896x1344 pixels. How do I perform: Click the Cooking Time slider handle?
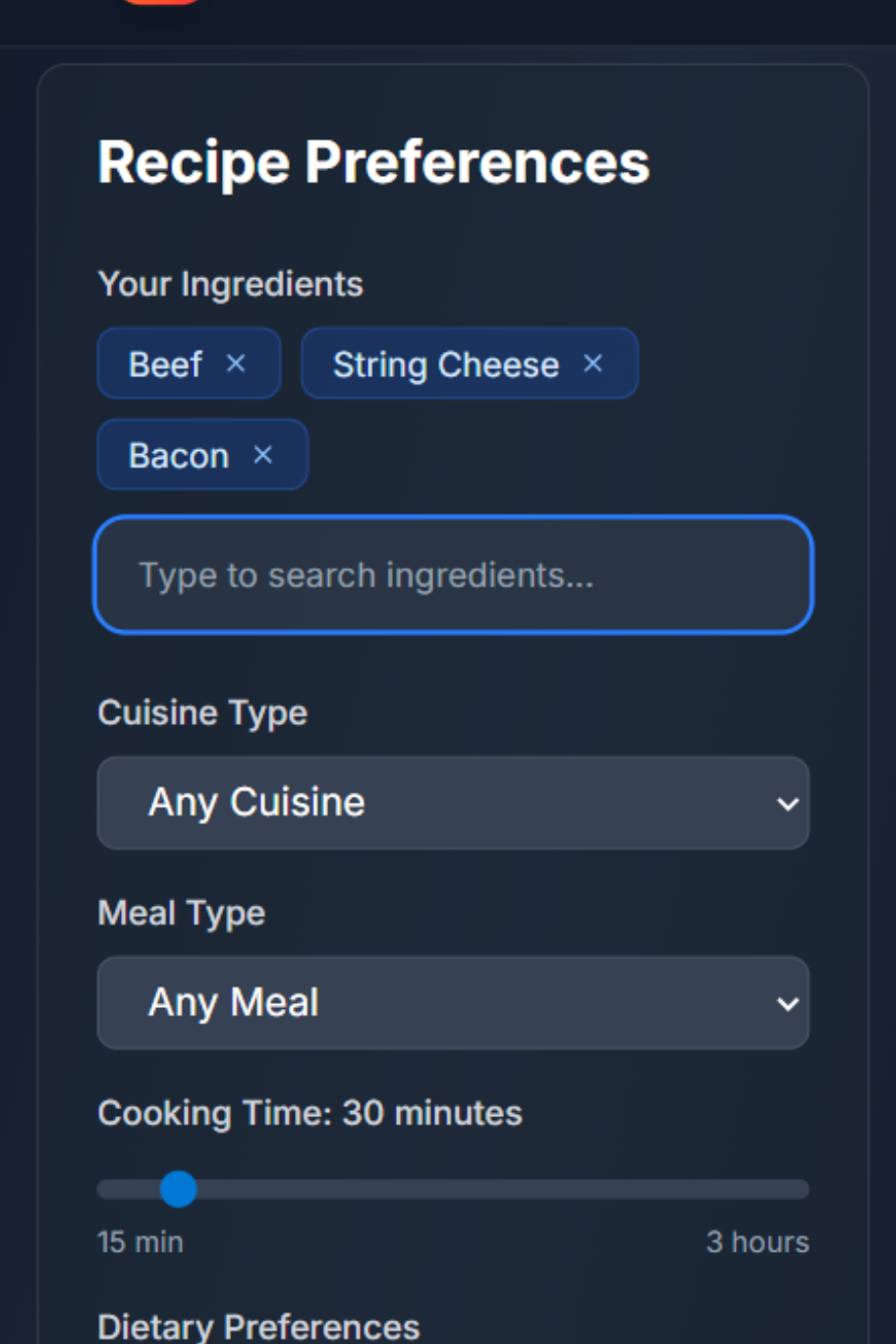tap(178, 1189)
